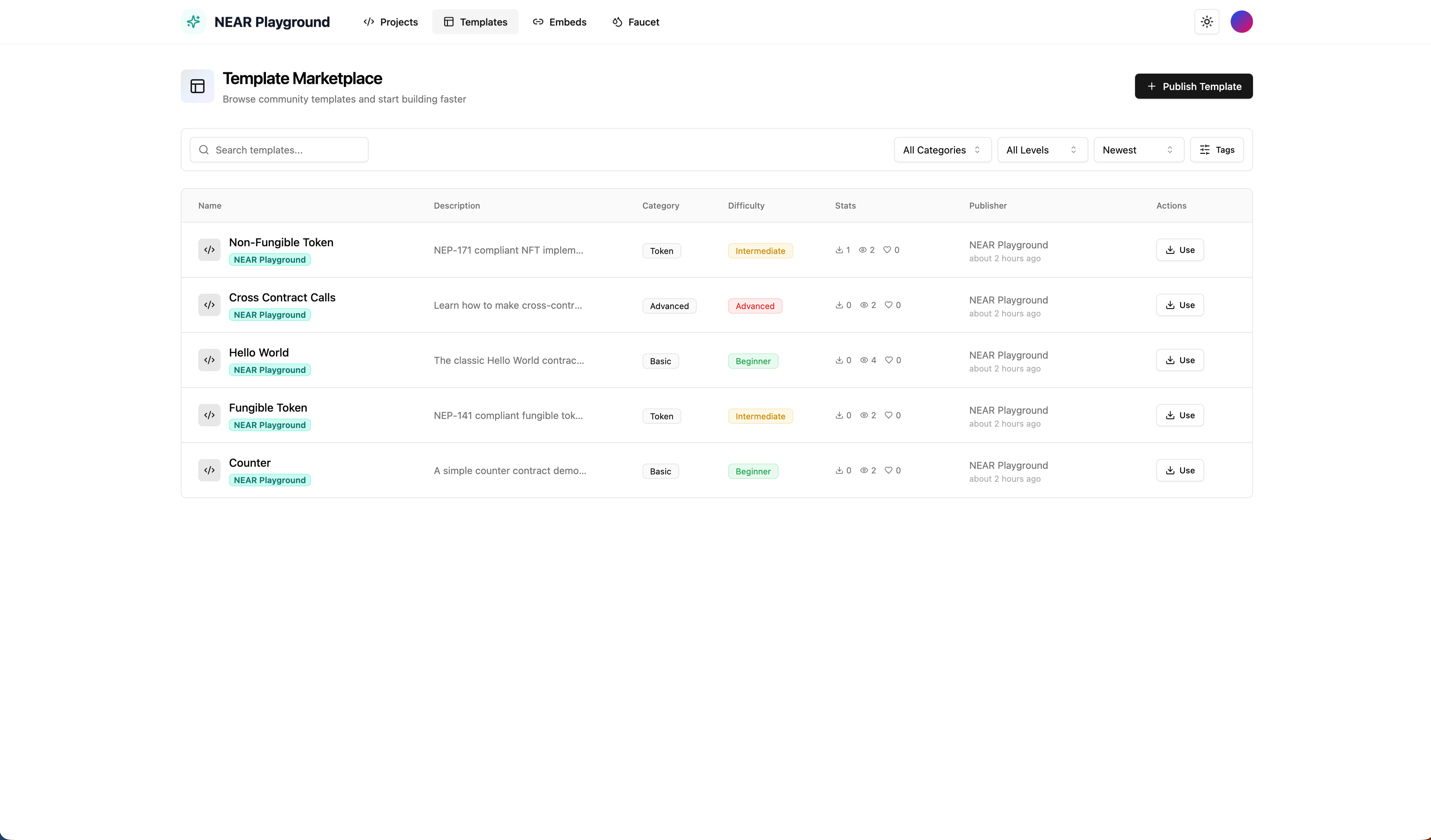Open the Fungible Token template name
This screenshot has height=840, width=1431.
pyautogui.click(x=268, y=407)
